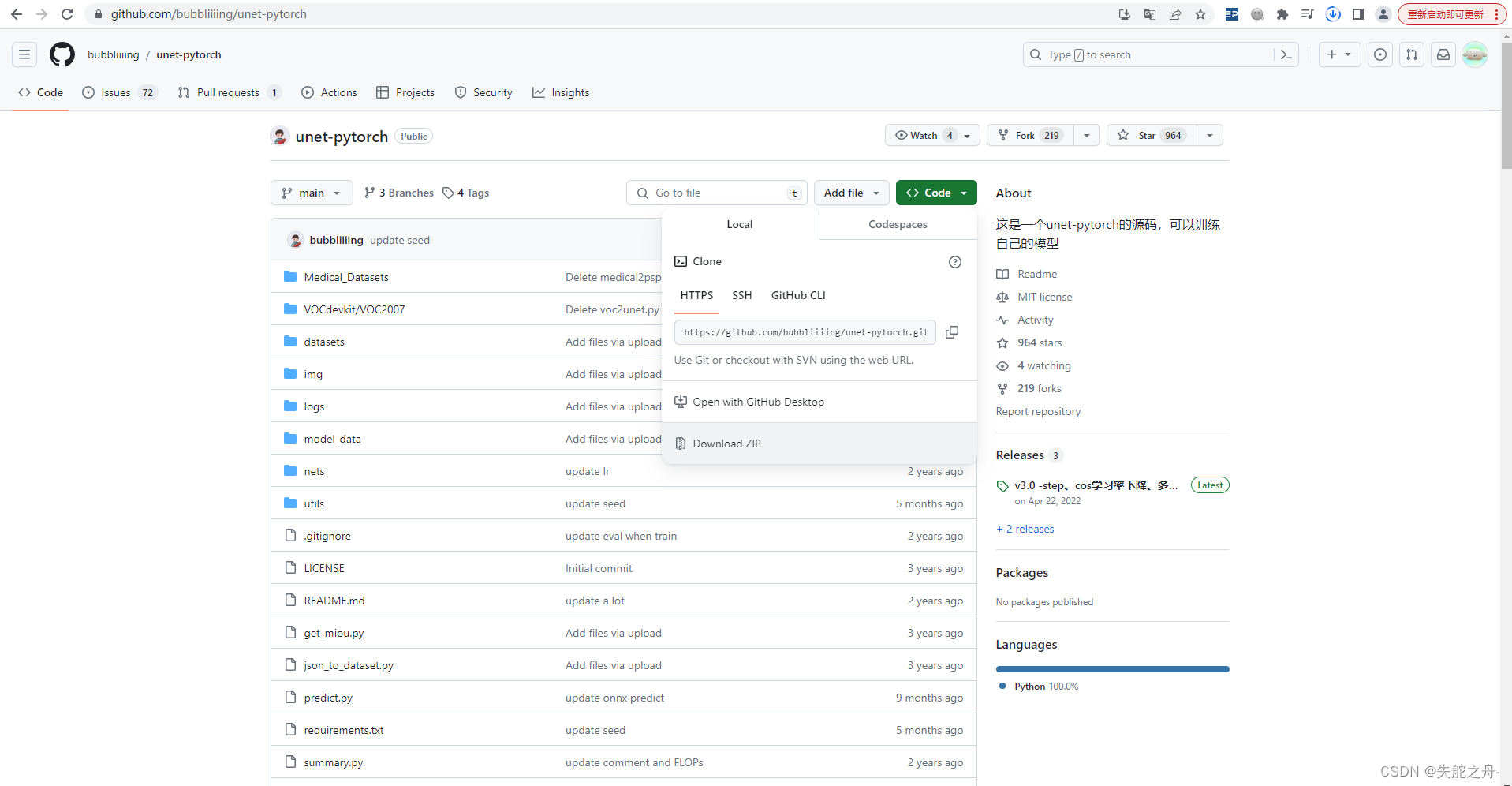1512x786 pixels.
Task: Open the browser profile icon
Action: (1383, 14)
